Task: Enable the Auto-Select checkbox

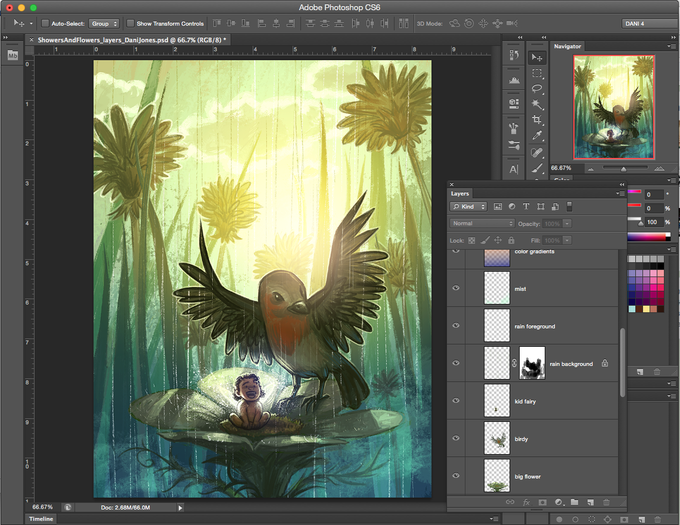Action: pos(45,23)
